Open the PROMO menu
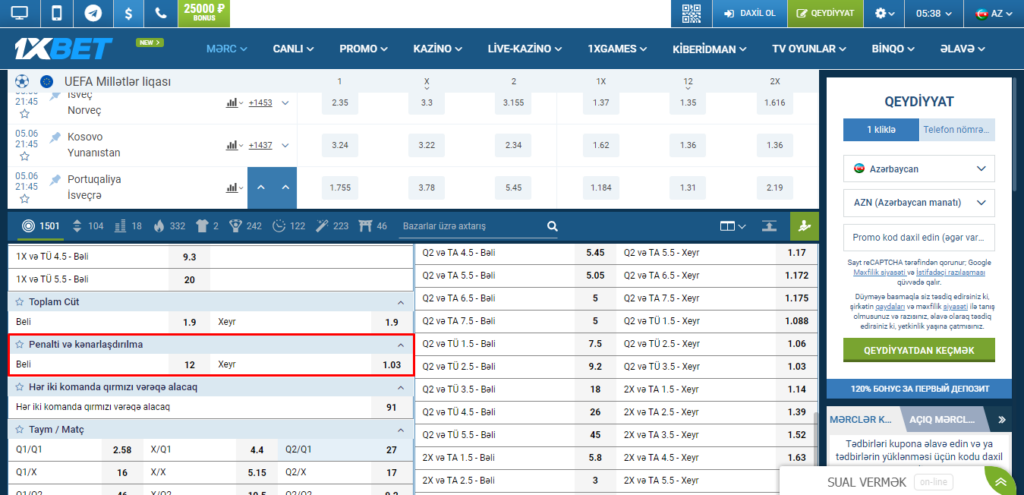The height and width of the screenshot is (495, 1024). (363, 48)
